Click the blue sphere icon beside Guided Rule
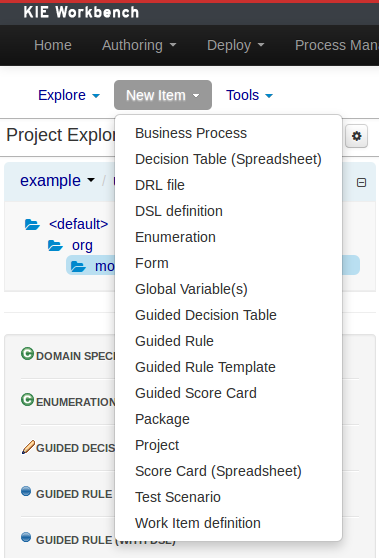Screen dimensions: 379x558 tap(26, 491)
